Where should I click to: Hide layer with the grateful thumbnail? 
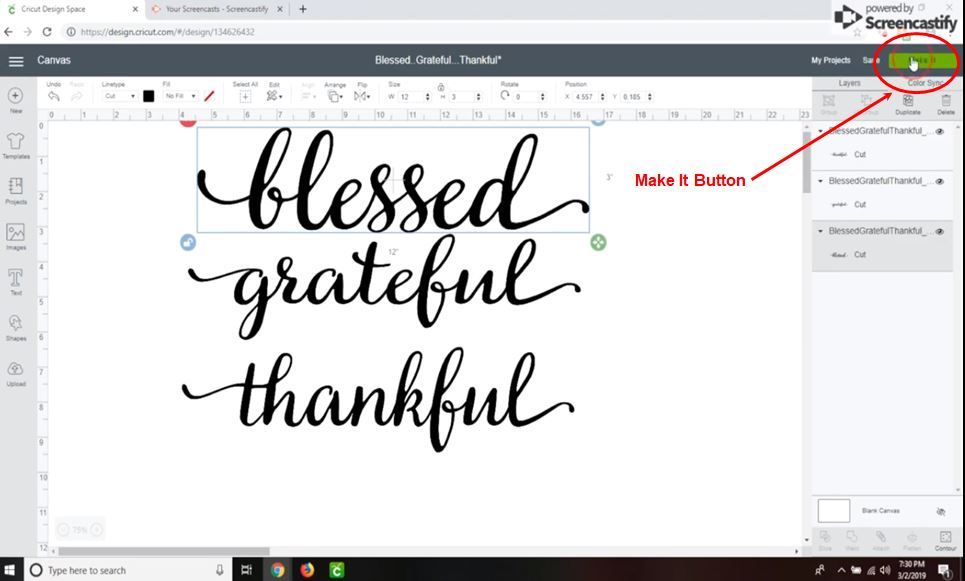click(x=940, y=181)
